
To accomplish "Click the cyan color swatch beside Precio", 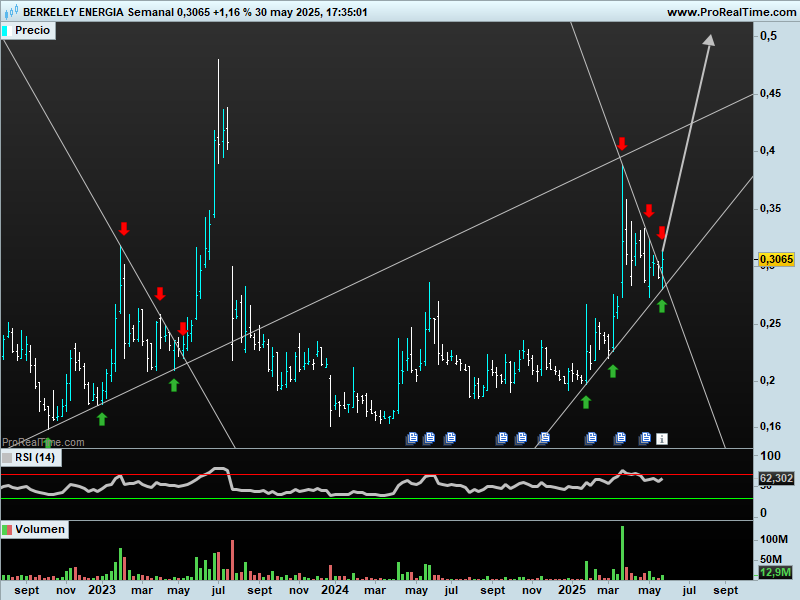I will [x=6, y=31].
